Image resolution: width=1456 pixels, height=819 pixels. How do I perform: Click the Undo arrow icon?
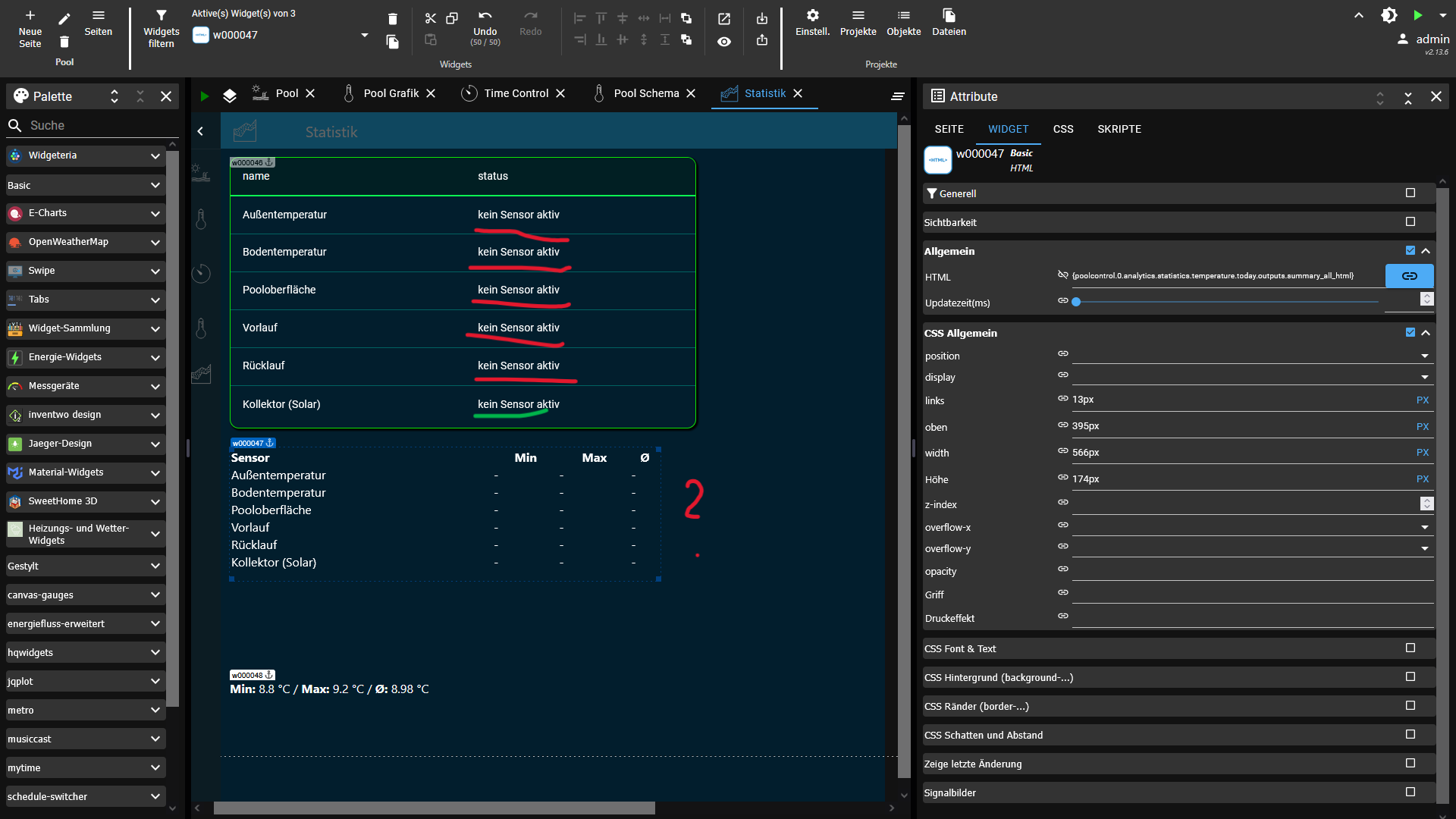tap(485, 16)
